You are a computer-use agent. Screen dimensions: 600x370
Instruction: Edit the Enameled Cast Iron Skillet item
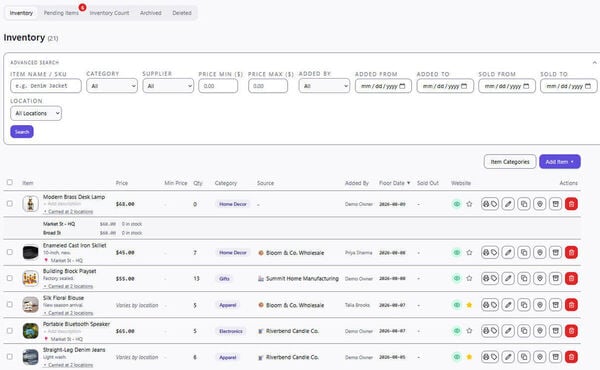click(508, 253)
